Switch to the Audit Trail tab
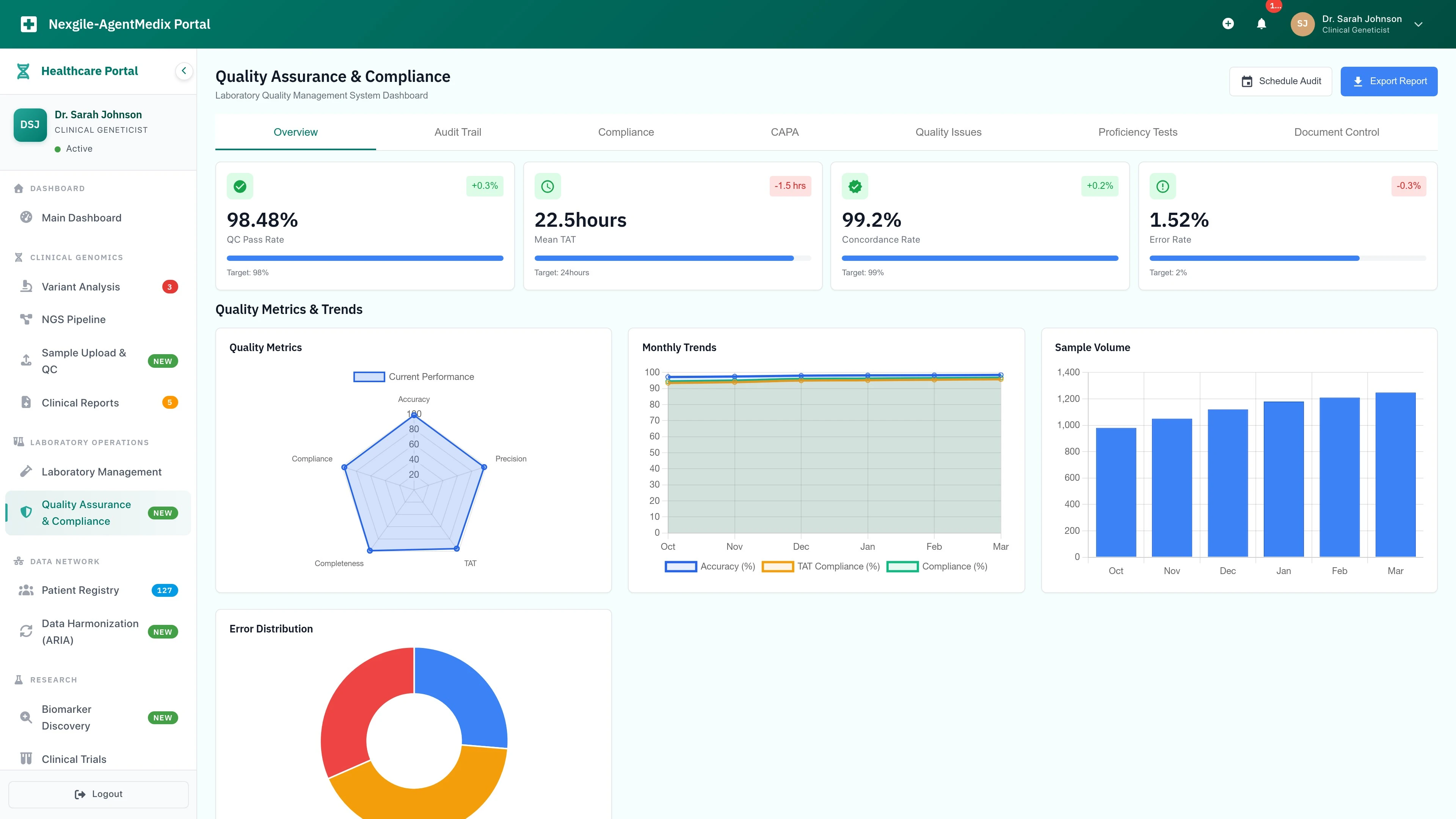 pos(458,132)
